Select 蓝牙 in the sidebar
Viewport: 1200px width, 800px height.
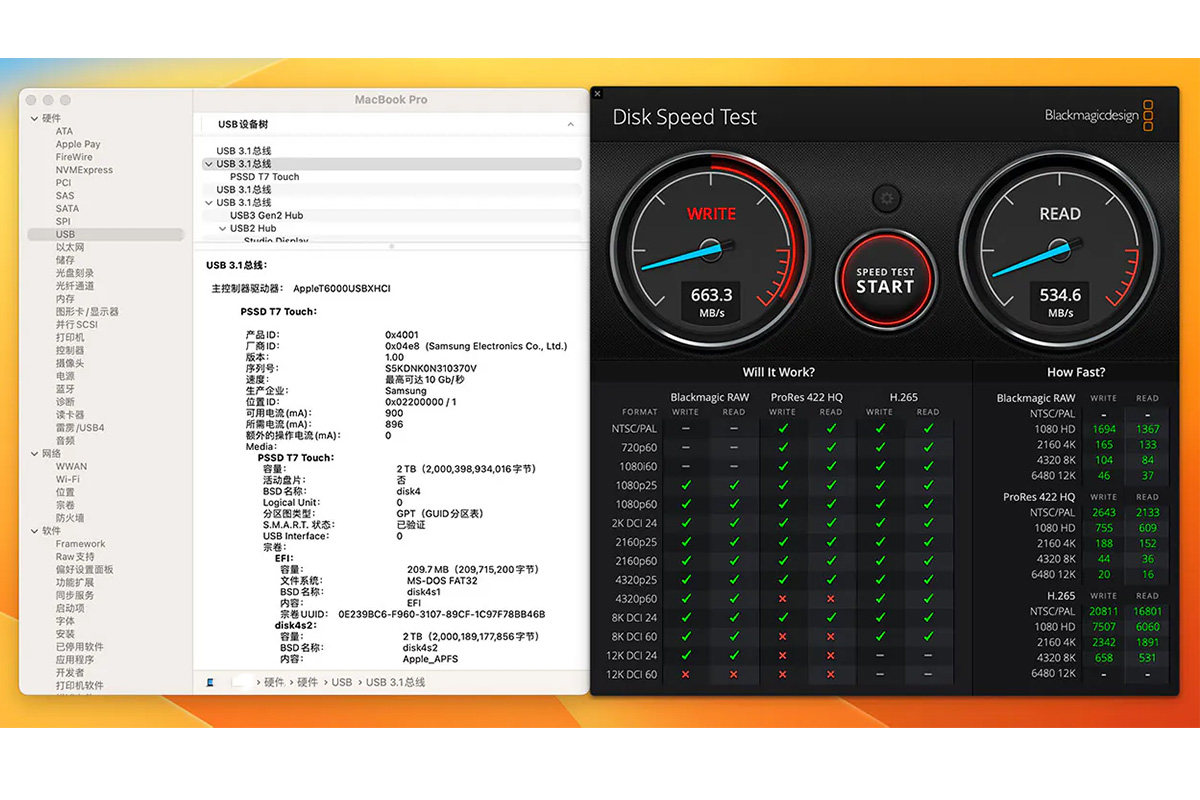tap(65, 389)
